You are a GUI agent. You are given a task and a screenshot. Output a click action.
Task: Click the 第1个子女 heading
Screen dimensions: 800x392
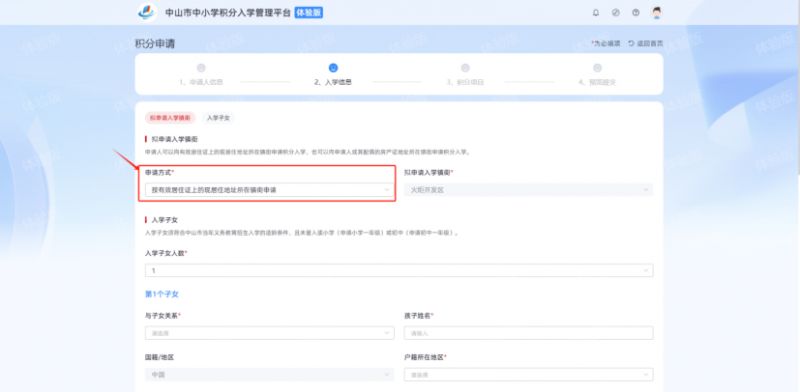point(162,295)
